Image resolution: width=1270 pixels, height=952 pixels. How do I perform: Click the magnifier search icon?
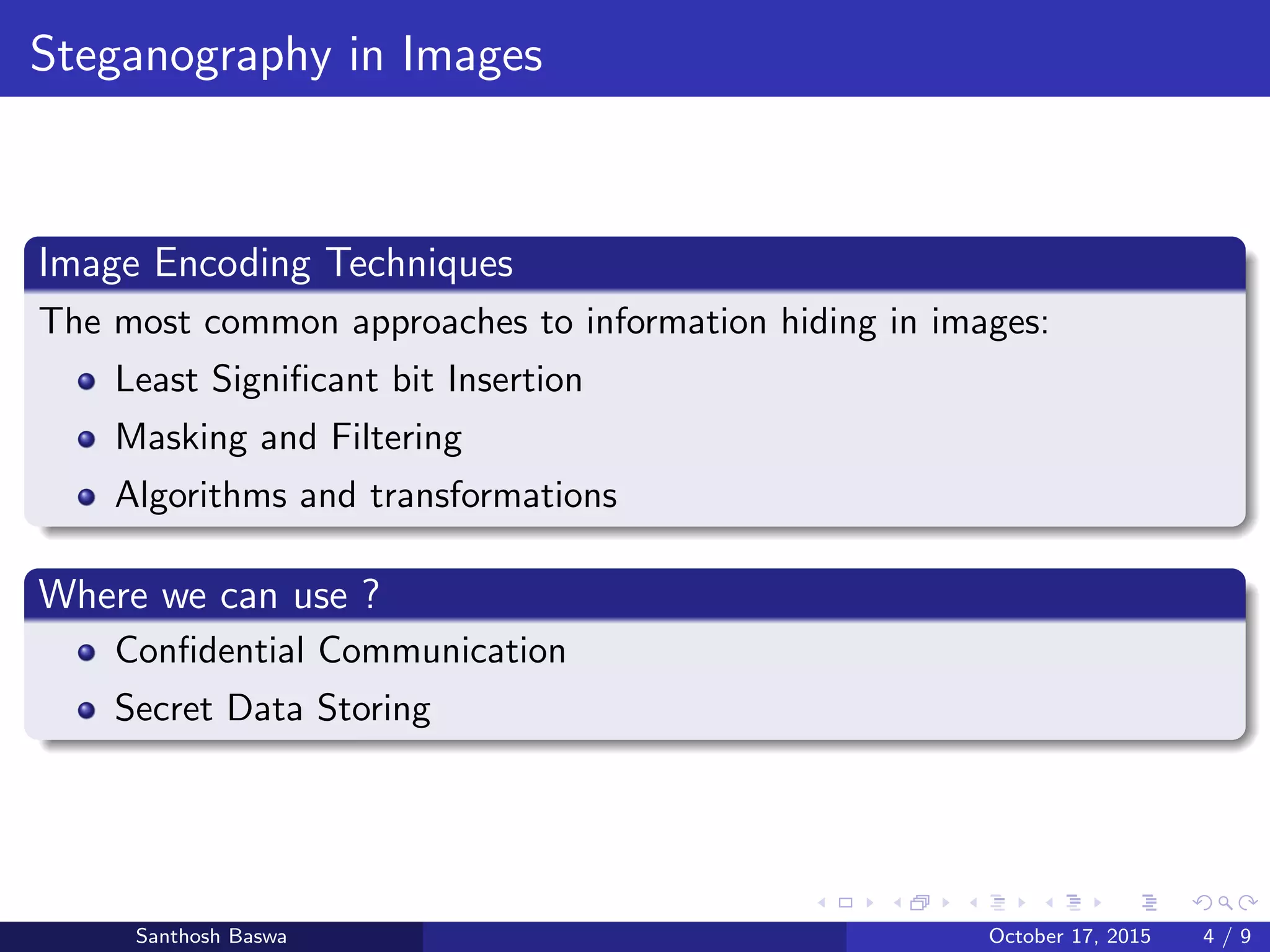(1225, 903)
